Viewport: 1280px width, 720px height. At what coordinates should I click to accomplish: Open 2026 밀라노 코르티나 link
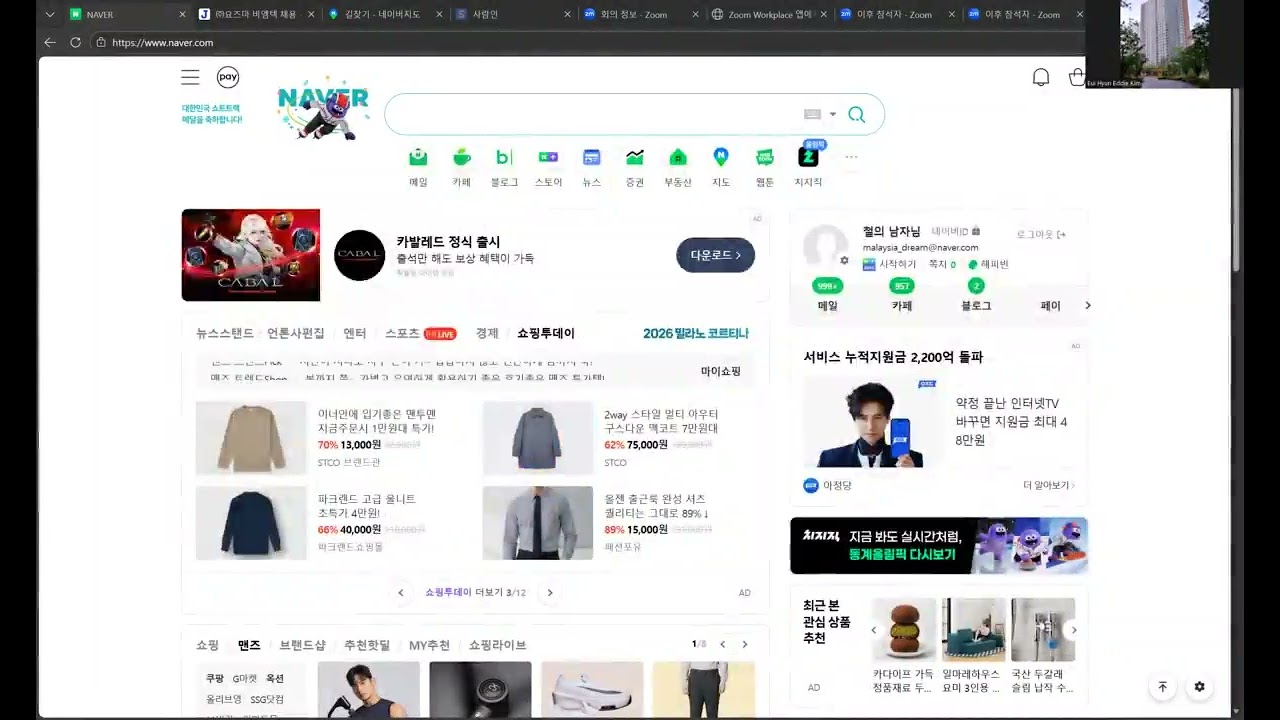(695, 333)
